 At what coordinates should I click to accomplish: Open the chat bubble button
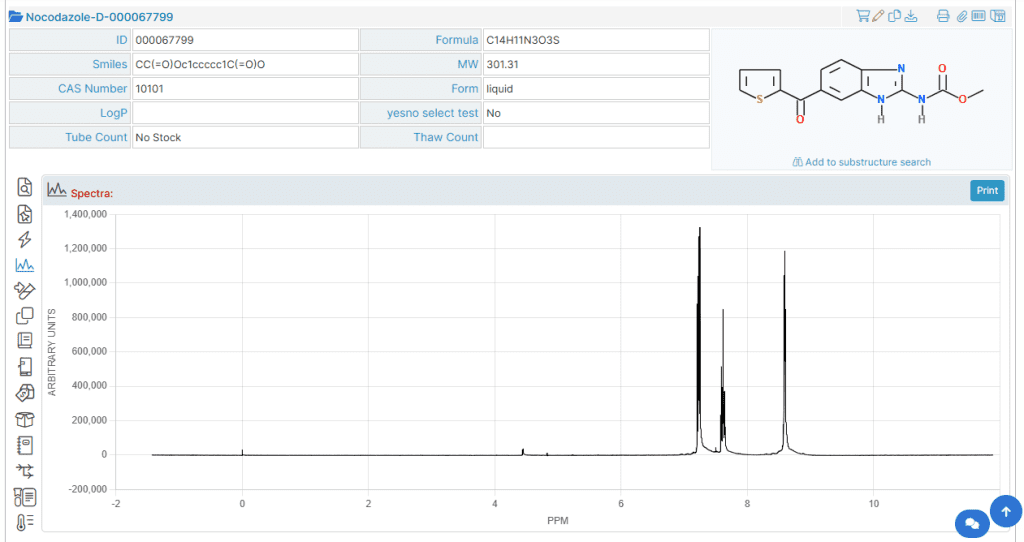[x=972, y=524]
